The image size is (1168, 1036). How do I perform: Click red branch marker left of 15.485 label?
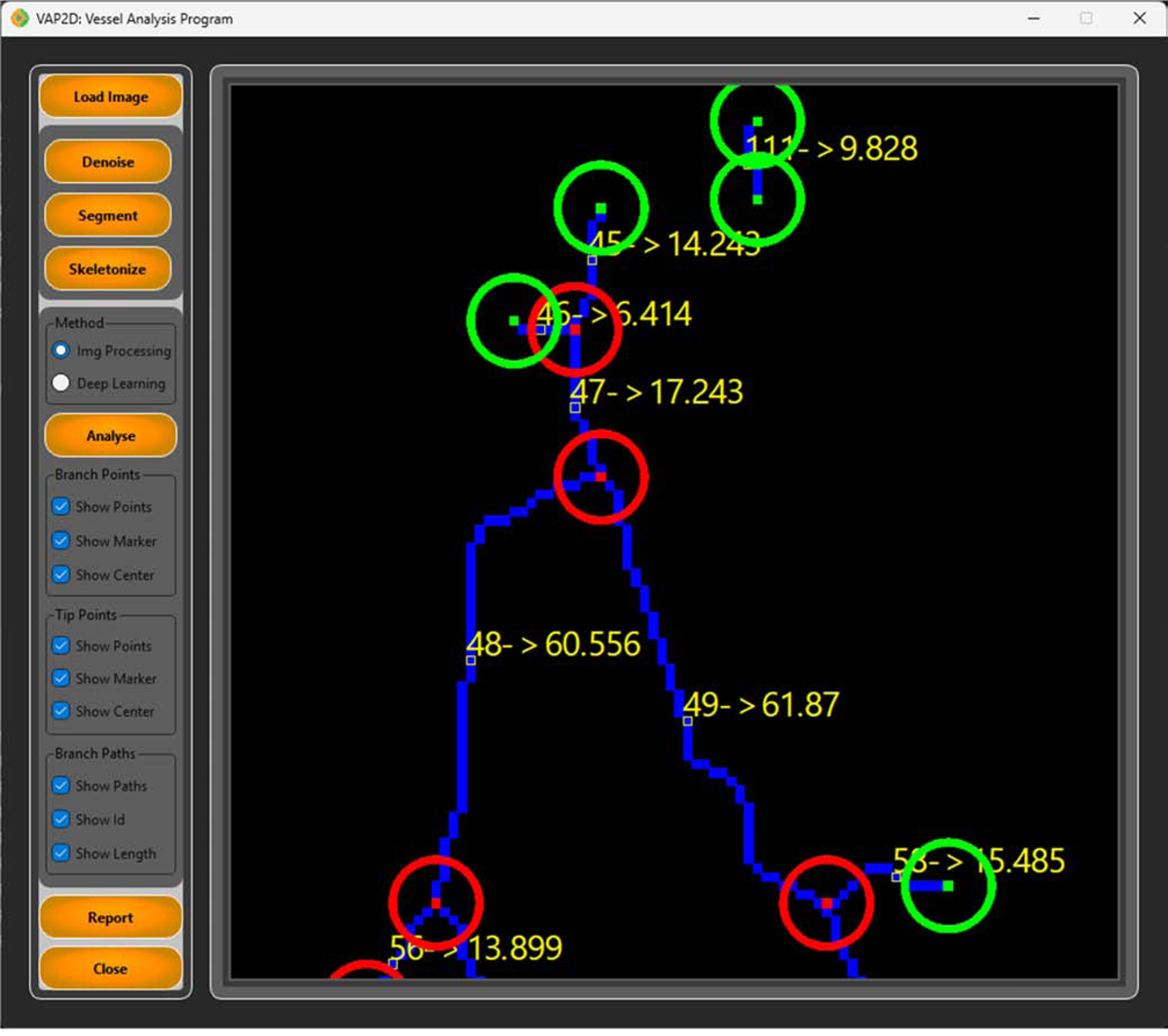pos(826,903)
